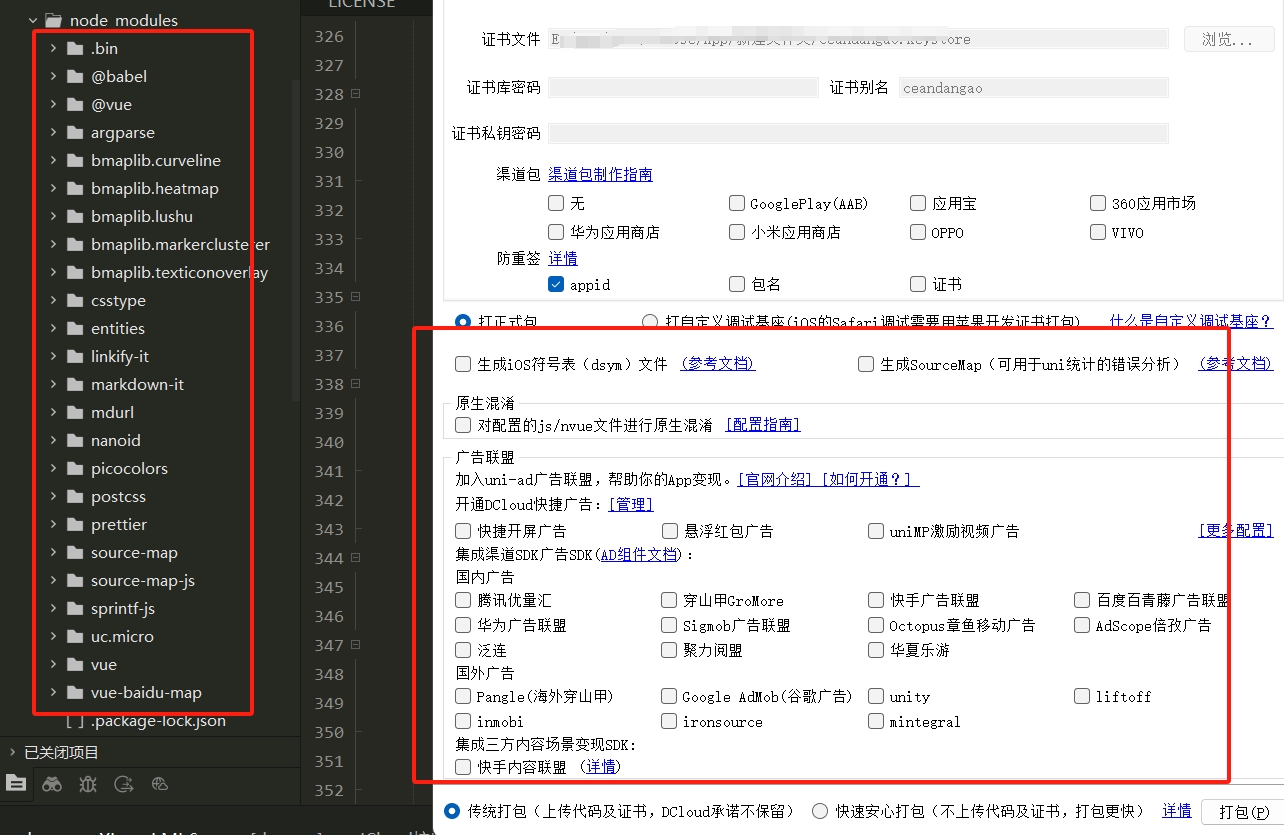Select the .package-lock.json file name
Screen dimensions: 1284x835
(x=158, y=720)
